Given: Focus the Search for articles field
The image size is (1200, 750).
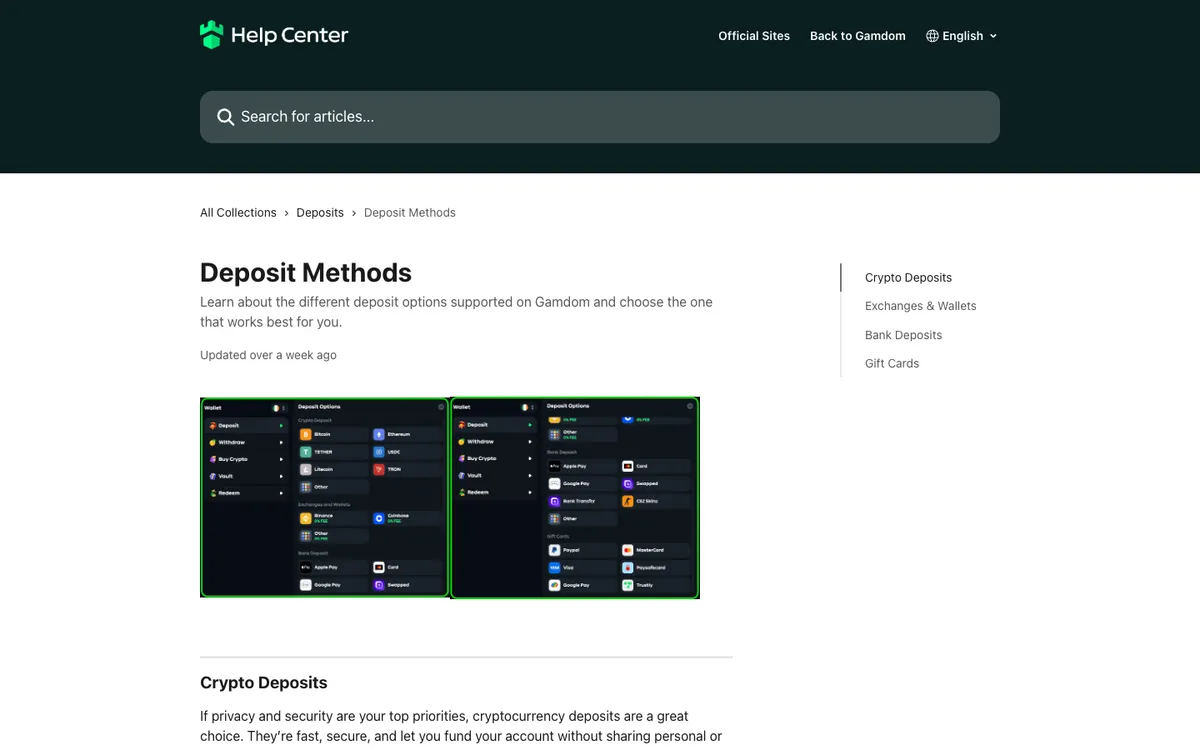Looking at the screenshot, I should [x=600, y=117].
